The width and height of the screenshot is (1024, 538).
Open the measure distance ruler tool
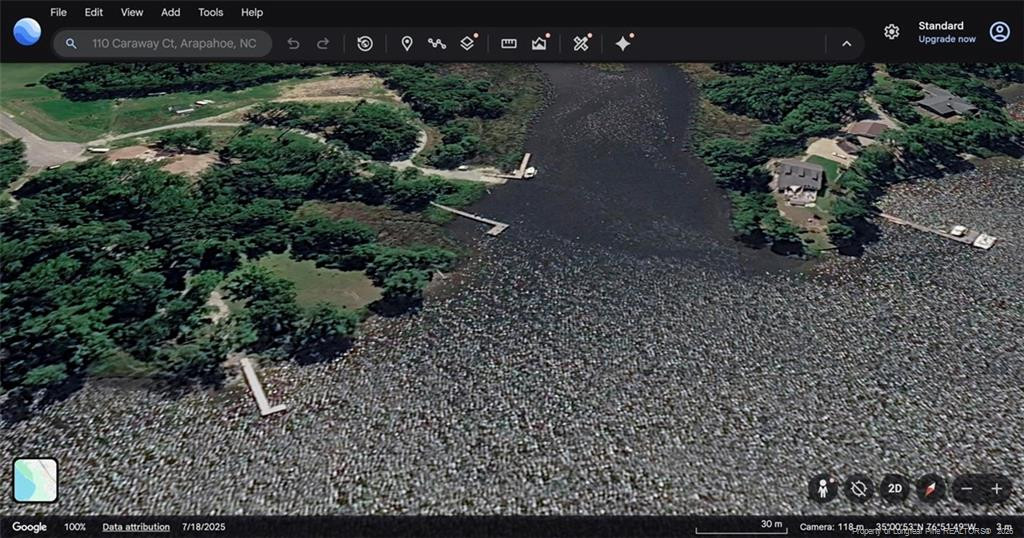click(x=509, y=44)
